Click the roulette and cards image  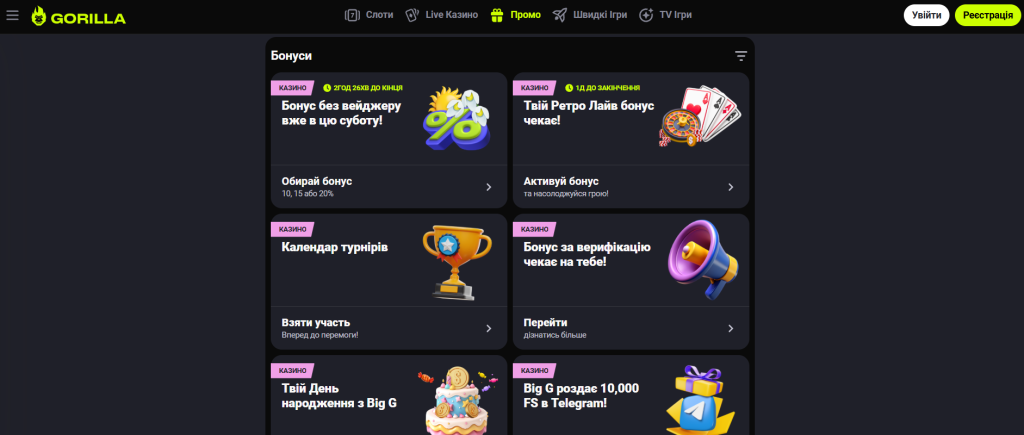(700, 116)
